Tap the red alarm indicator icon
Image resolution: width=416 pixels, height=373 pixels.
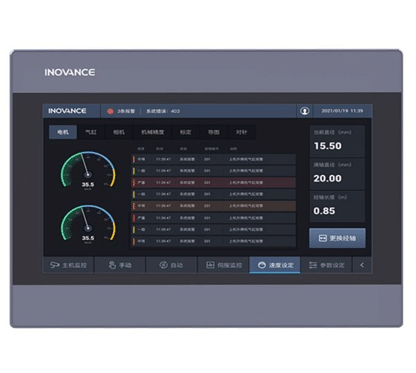pos(110,111)
